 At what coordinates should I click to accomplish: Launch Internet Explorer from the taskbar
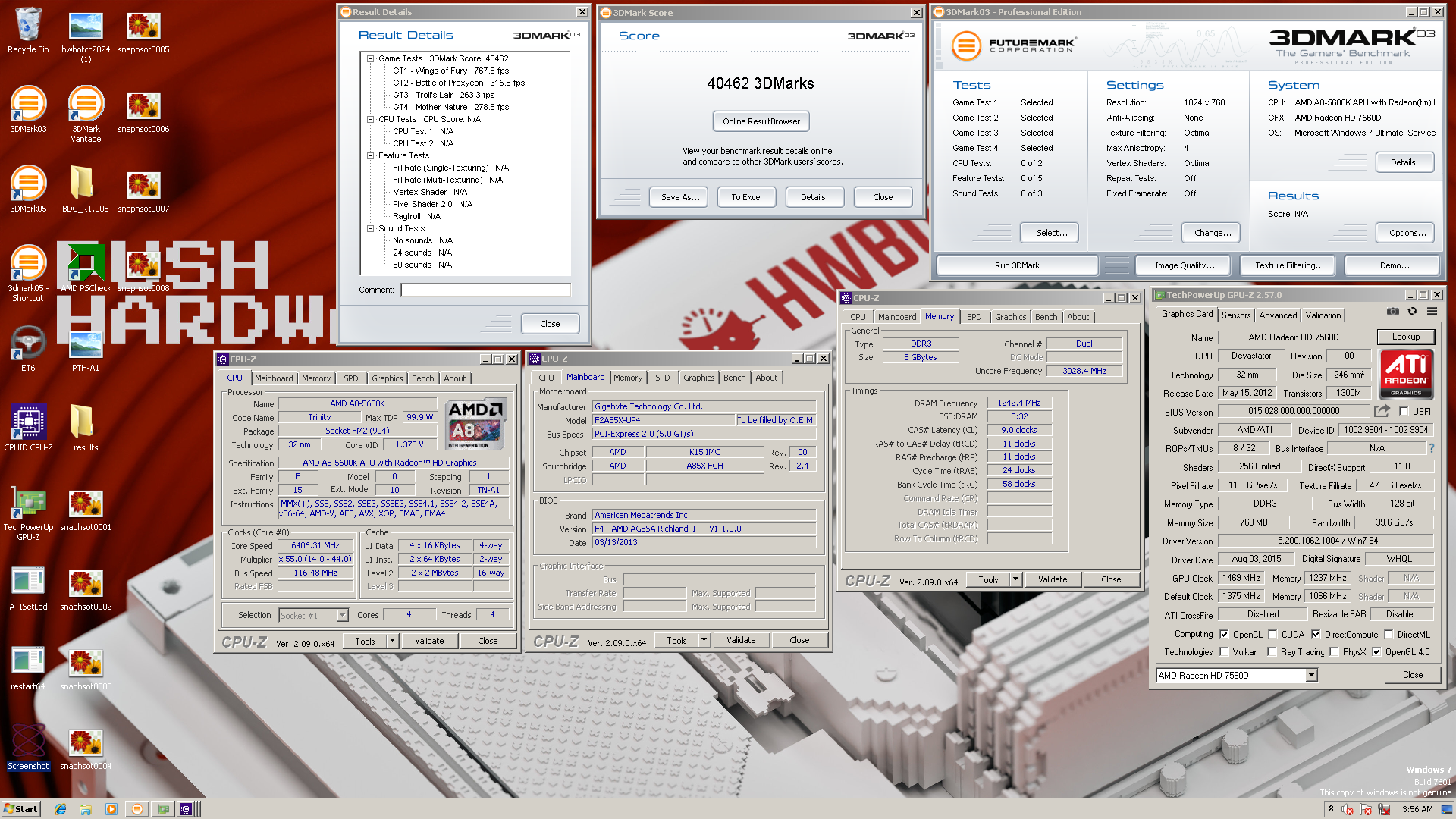point(61,809)
